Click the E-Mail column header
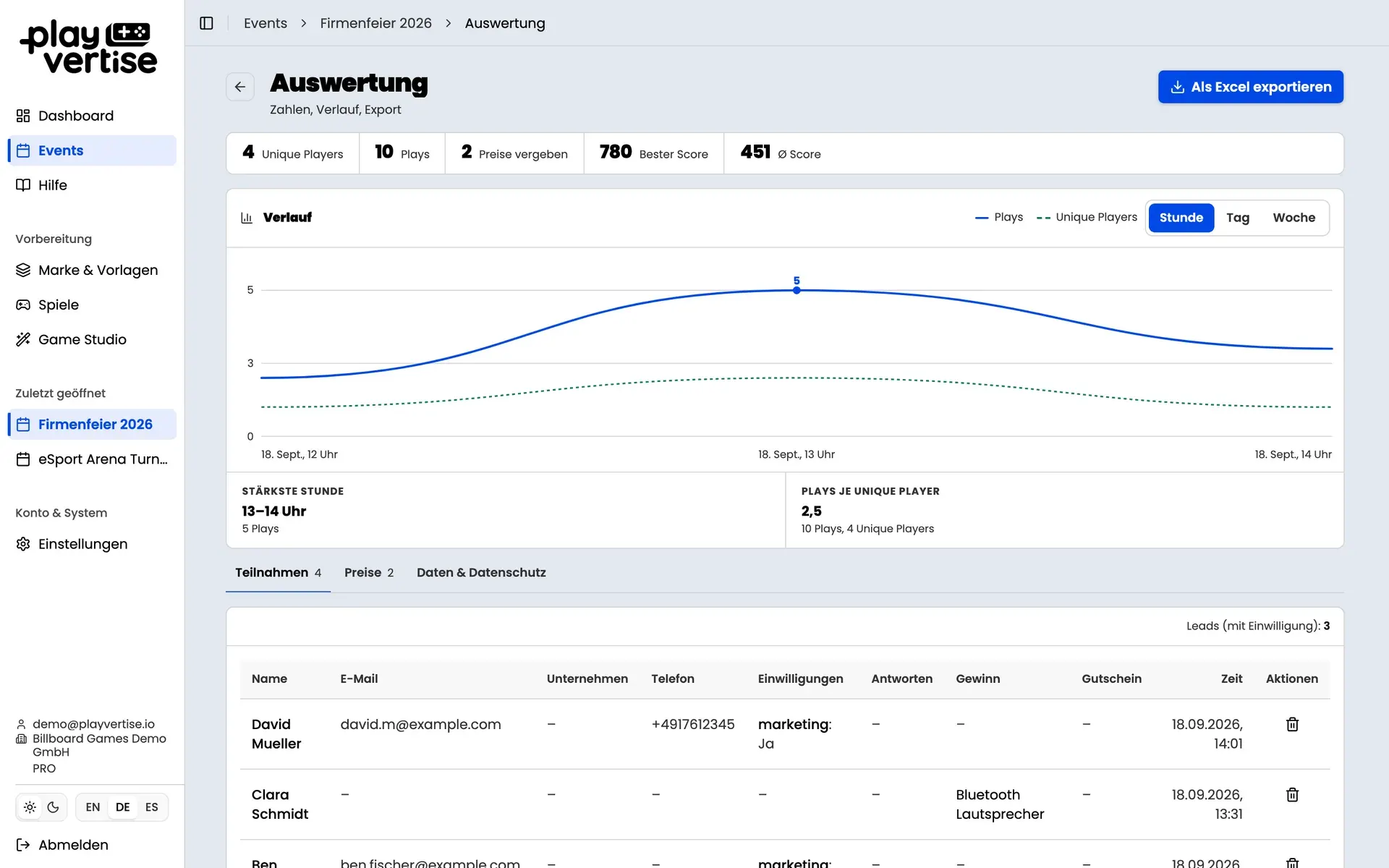 [x=359, y=678]
